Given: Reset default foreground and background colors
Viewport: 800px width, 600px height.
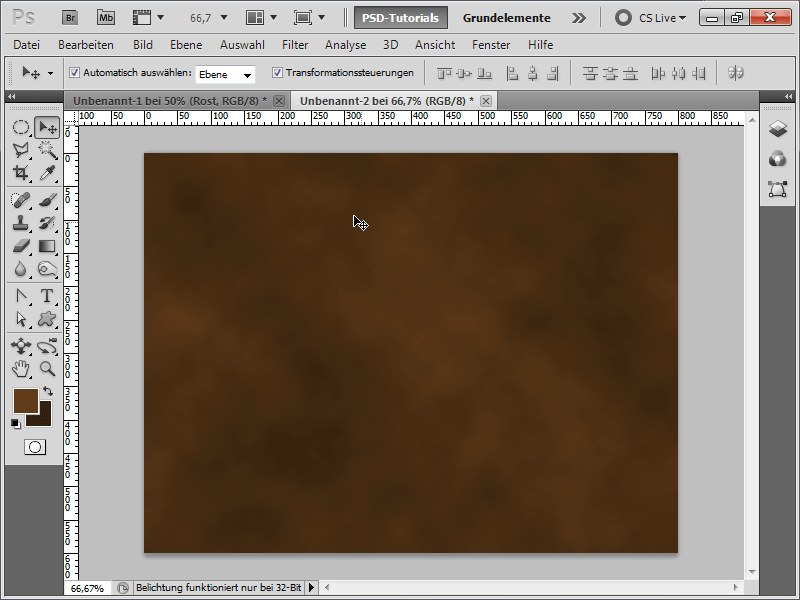Looking at the screenshot, I should click(x=15, y=423).
